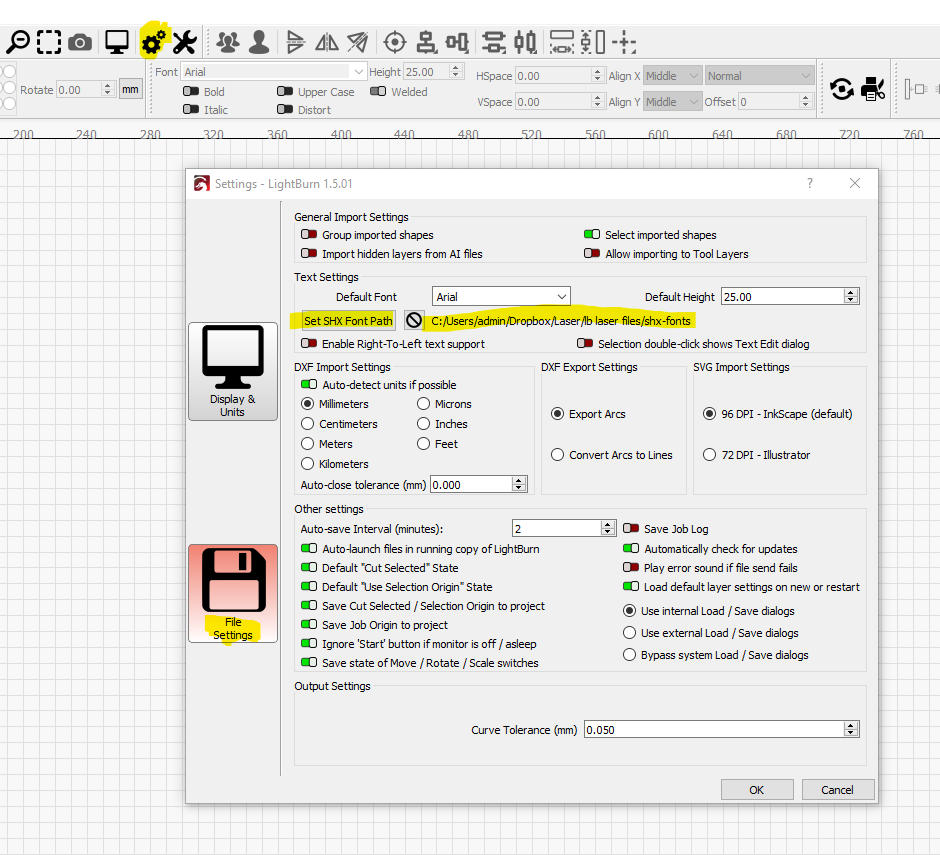
Task: Close the Settings dialog window
Action: pyautogui.click(x=855, y=183)
